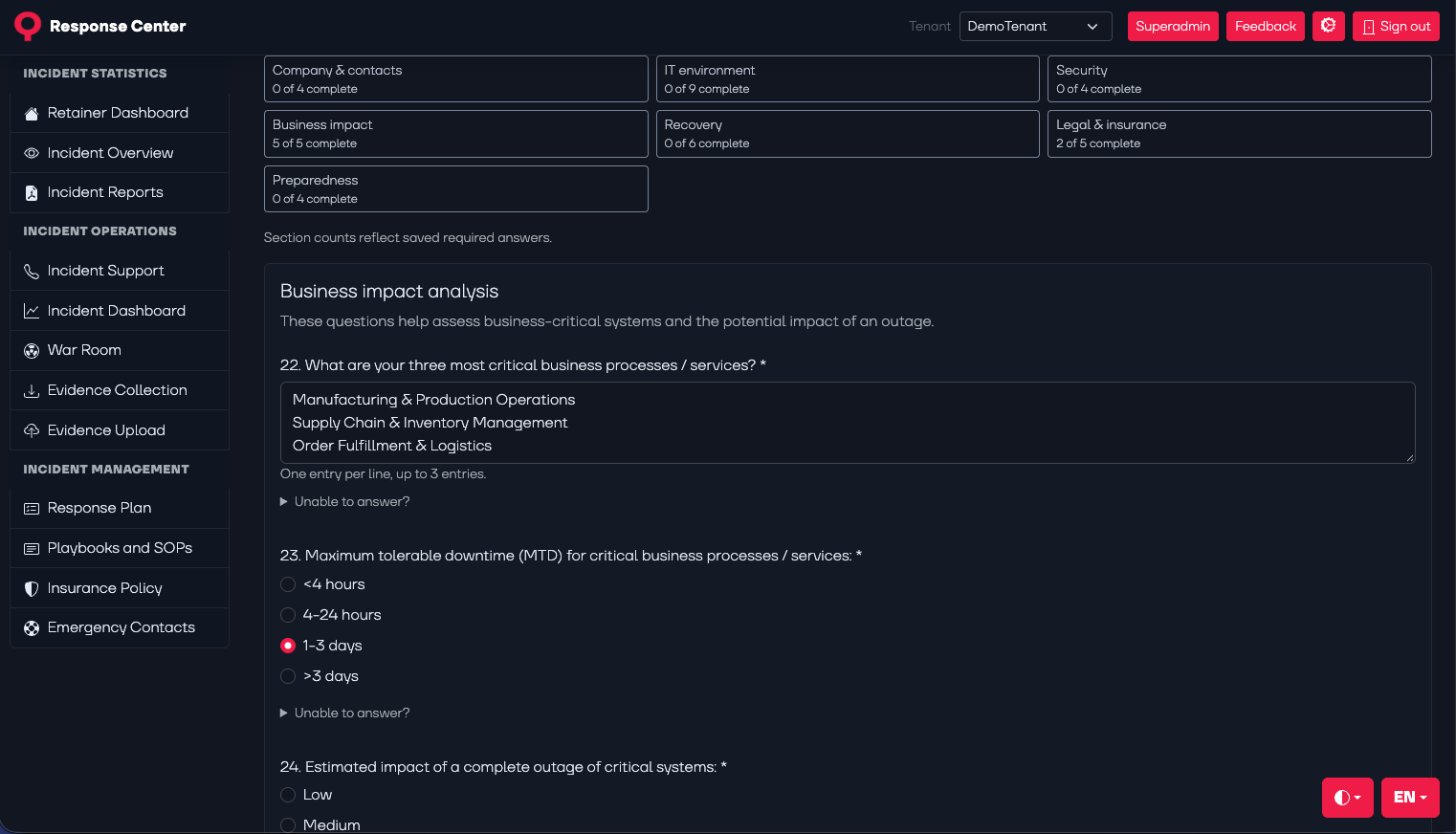Screen dimensions: 1456x834
Task: Go to Playbooks and SOPs page
Action: pyautogui.click(x=120, y=549)
